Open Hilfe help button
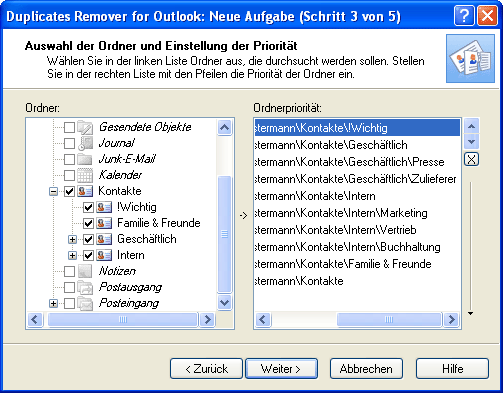Image resolution: width=503 pixels, height=393 pixels. pyautogui.click(x=452, y=369)
